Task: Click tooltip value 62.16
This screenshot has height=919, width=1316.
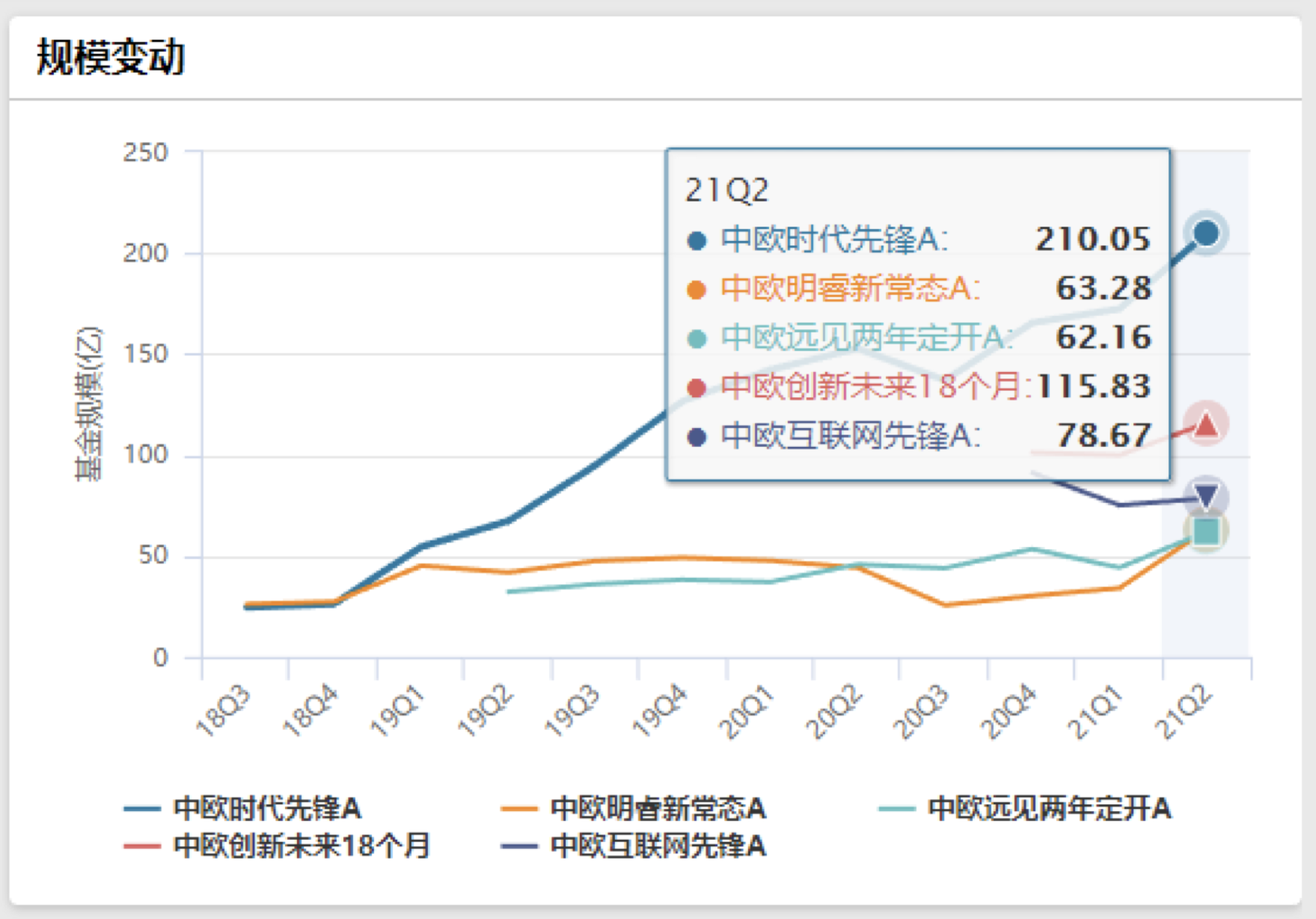Action: [1104, 338]
